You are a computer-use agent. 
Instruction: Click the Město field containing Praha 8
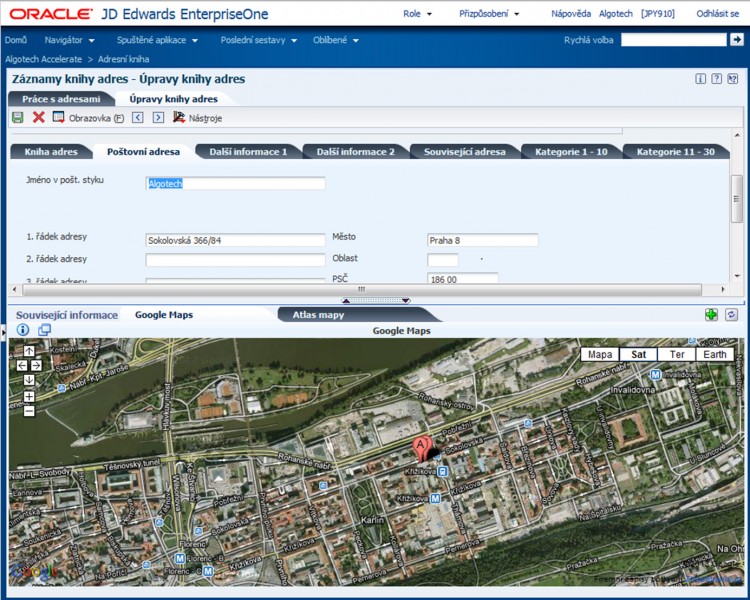(x=482, y=240)
